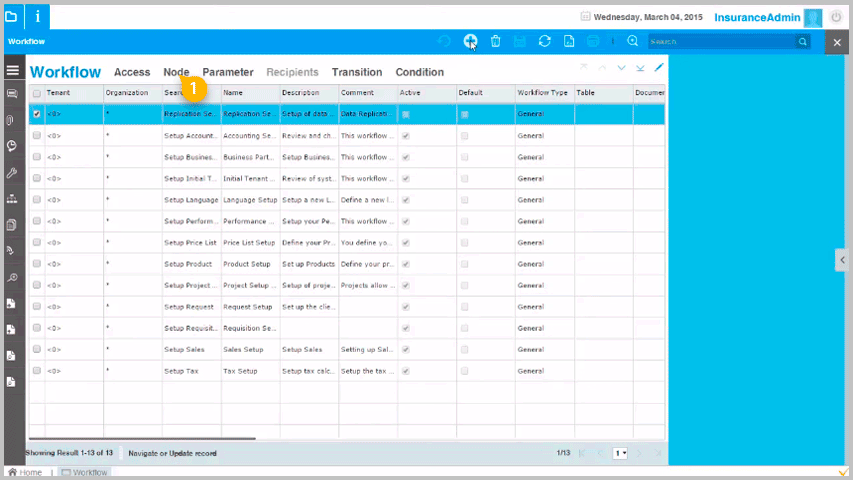Toggle the select-all checkbox in header

coord(36,93)
